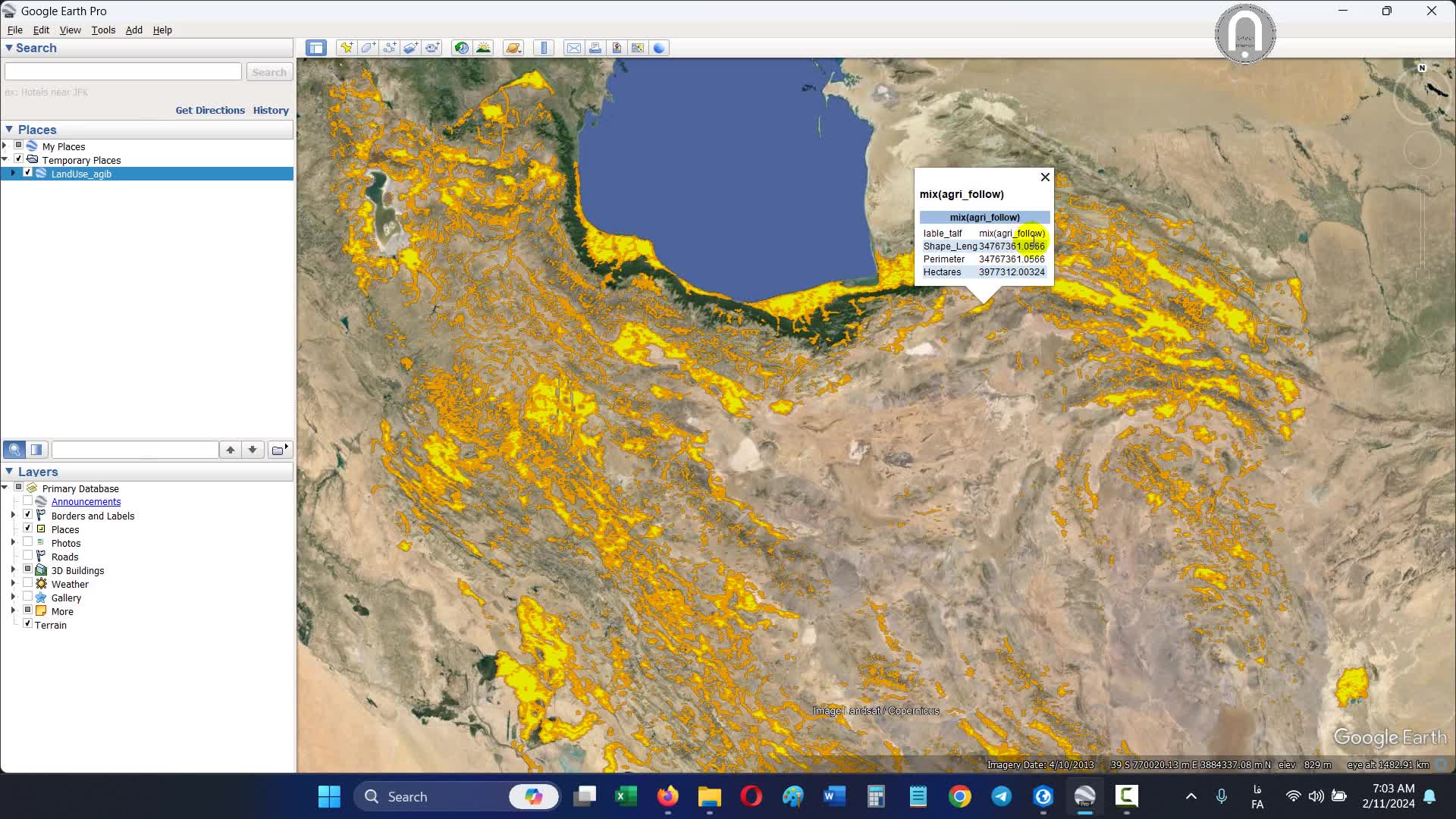Click the search text input field
The image size is (1456, 819).
click(x=123, y=71)
